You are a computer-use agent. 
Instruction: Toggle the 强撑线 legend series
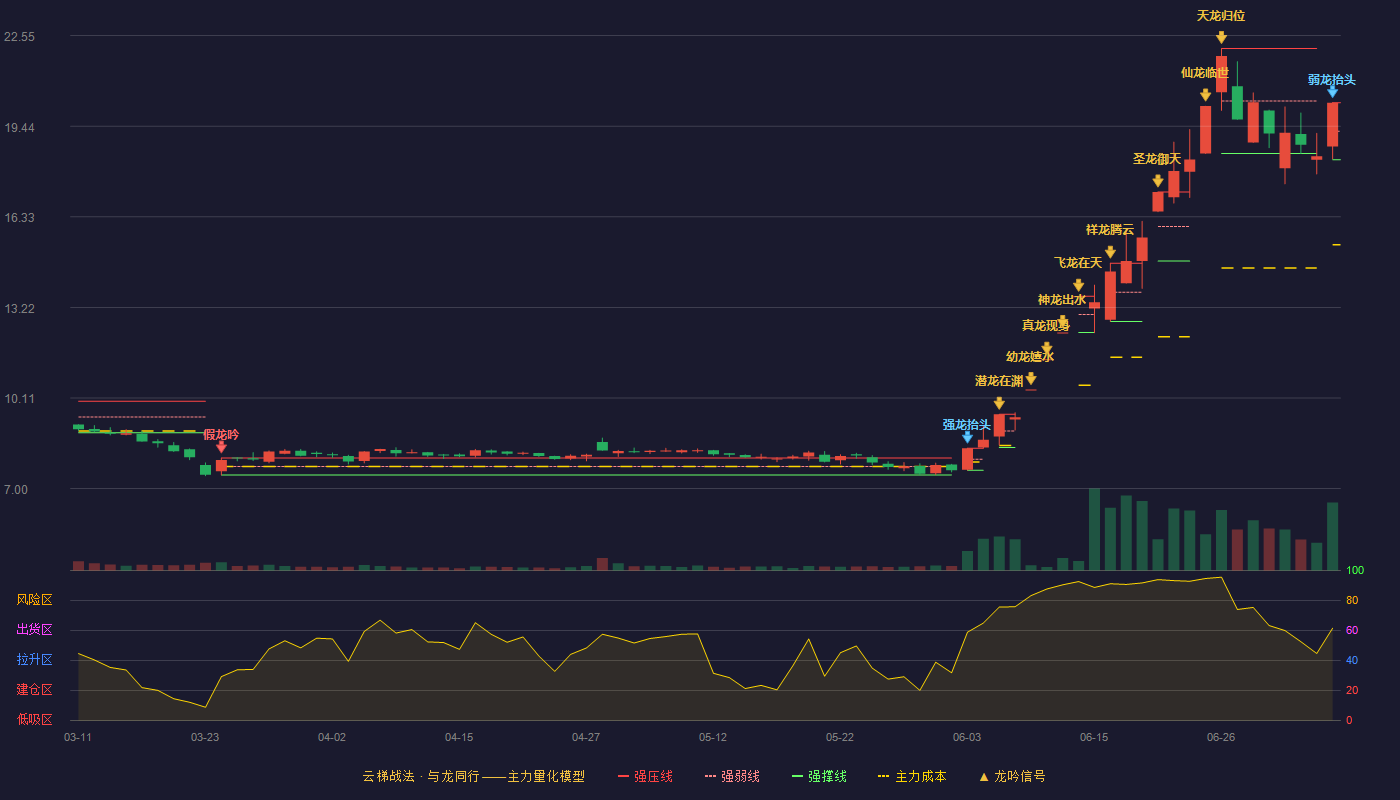click(x=819, y=776)
